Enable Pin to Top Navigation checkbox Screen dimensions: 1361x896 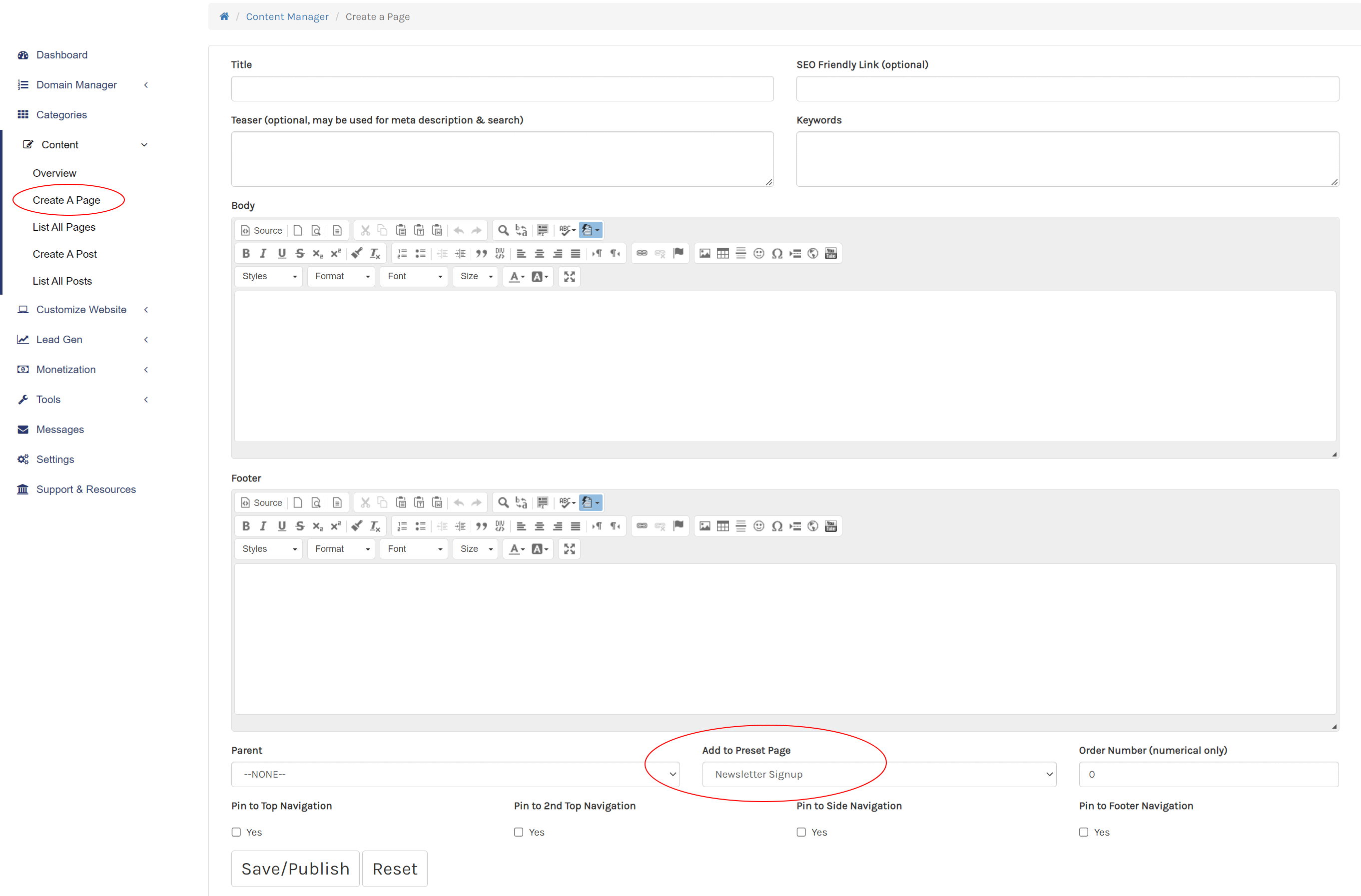(x=236, y=833)
